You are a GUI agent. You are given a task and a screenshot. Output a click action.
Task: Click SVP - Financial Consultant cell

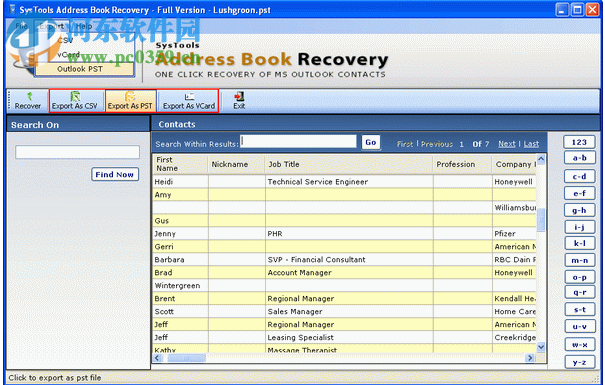click(349, 260)
